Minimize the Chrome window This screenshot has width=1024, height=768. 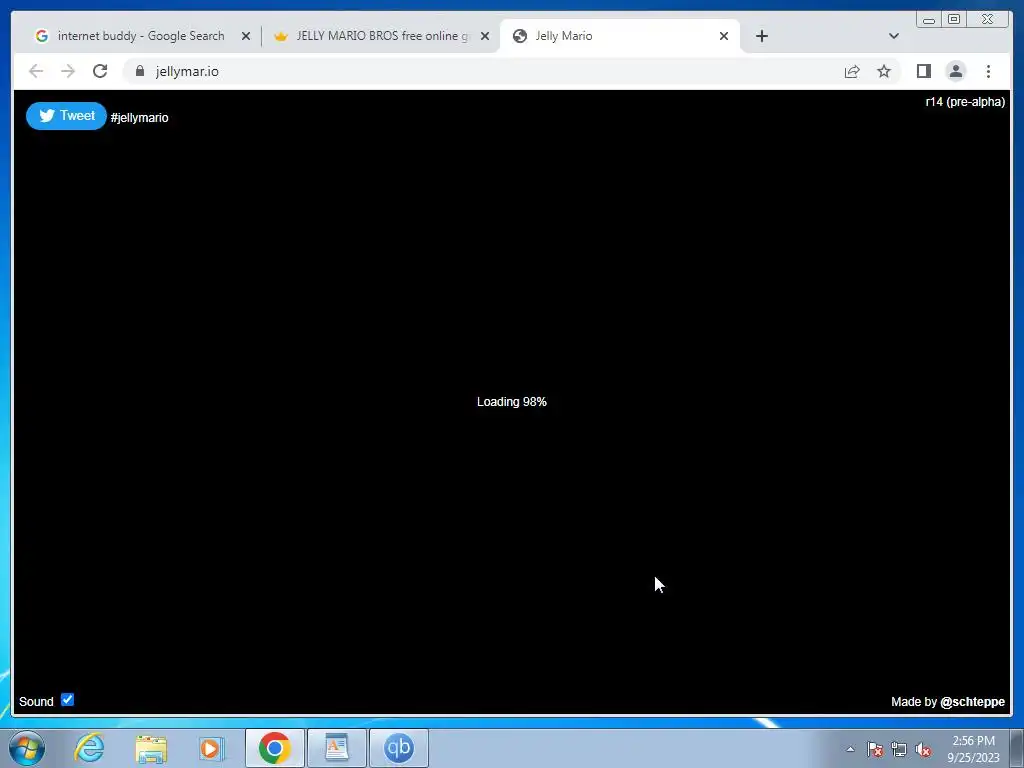[929, 20]
